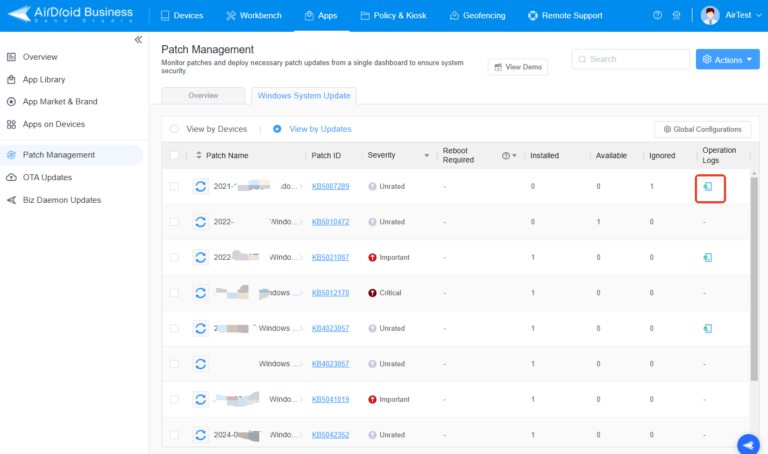Select the View by Devices radio option
The height and width of the screenshot is (454, 768).
point(174,129)
